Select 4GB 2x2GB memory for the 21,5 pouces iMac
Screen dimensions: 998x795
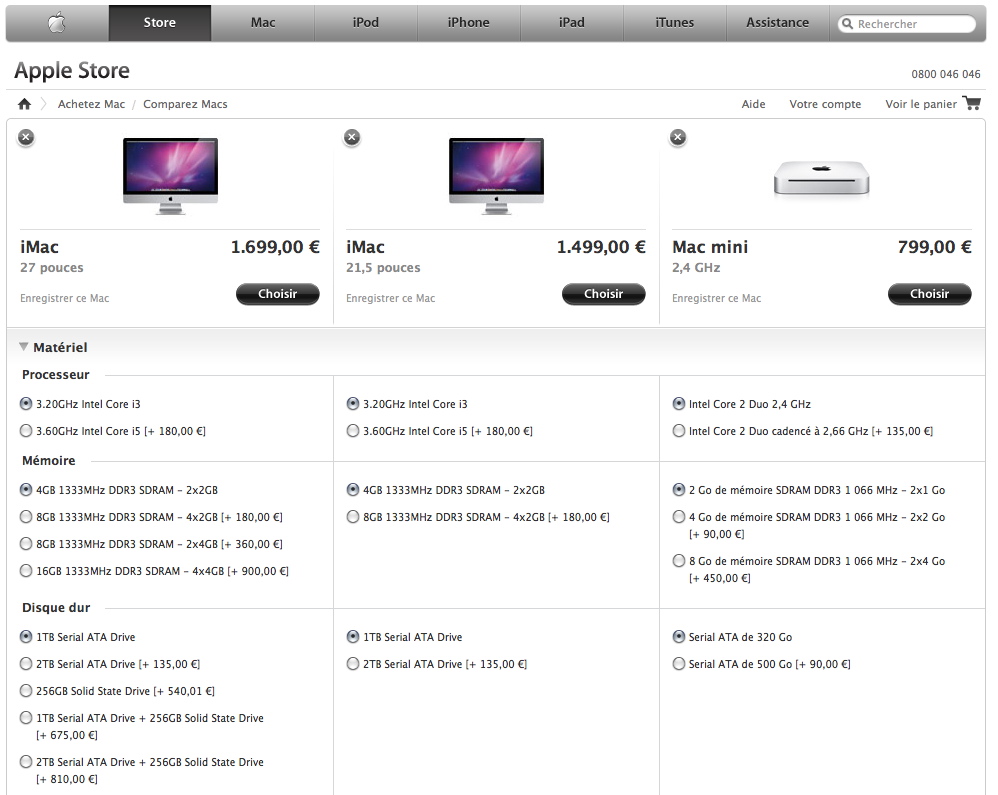353,490
